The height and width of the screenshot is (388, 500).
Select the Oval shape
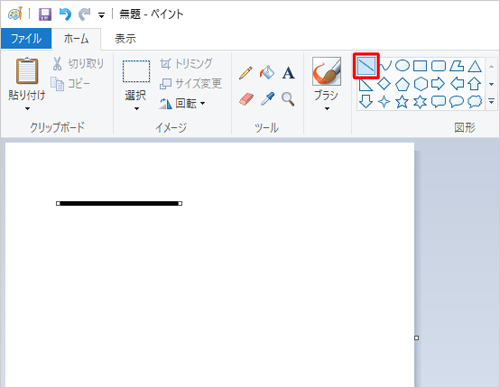(x=402, y=66)
